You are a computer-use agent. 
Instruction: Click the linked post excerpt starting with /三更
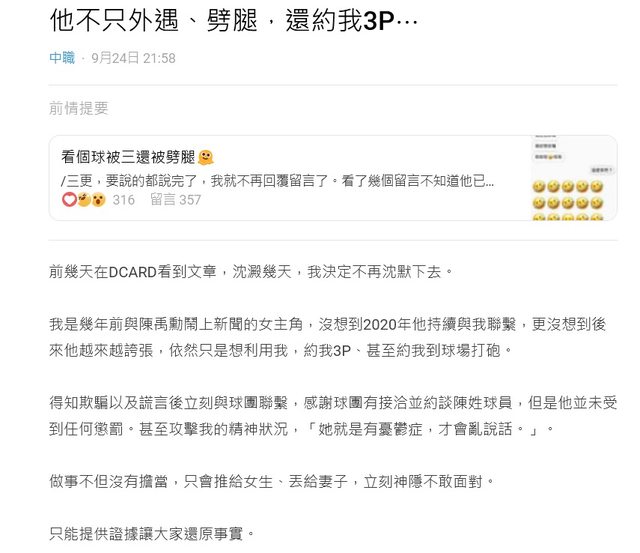tap(277, 180)
